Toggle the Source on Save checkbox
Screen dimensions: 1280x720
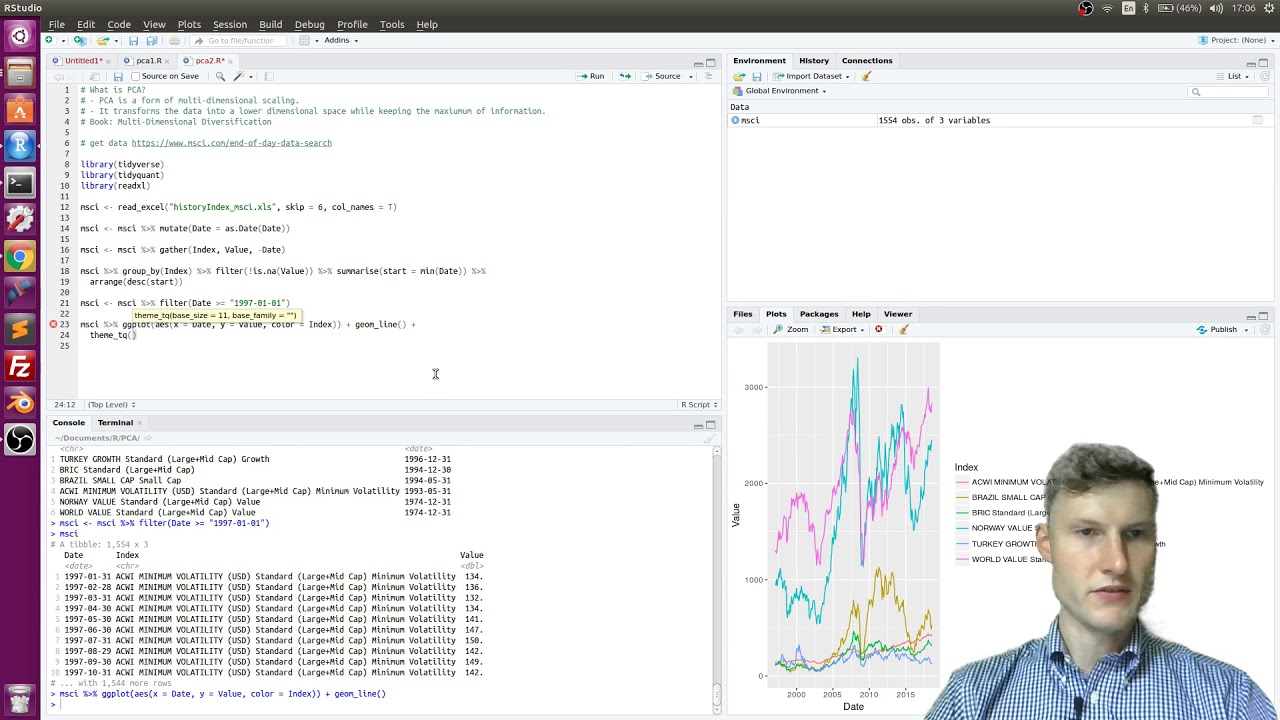[x=136, y=76]
